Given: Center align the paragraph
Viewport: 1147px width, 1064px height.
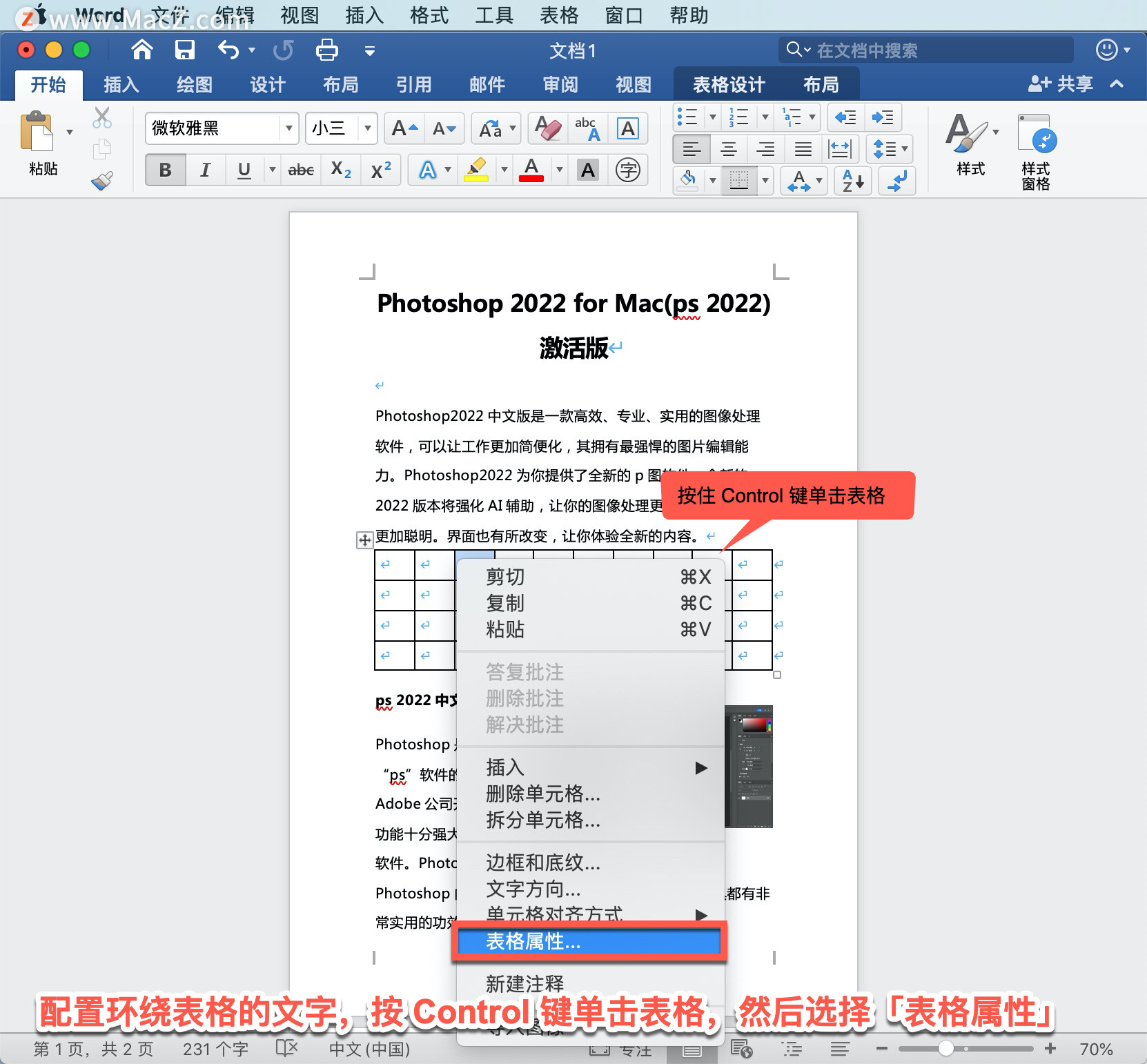Looking at the screenshot, I should [728, 149].
